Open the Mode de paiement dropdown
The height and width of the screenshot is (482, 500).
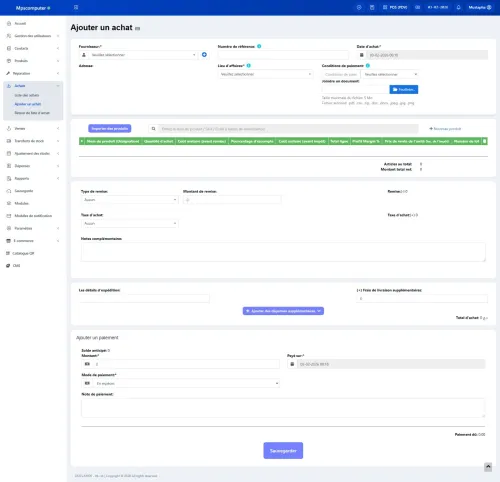186,384
